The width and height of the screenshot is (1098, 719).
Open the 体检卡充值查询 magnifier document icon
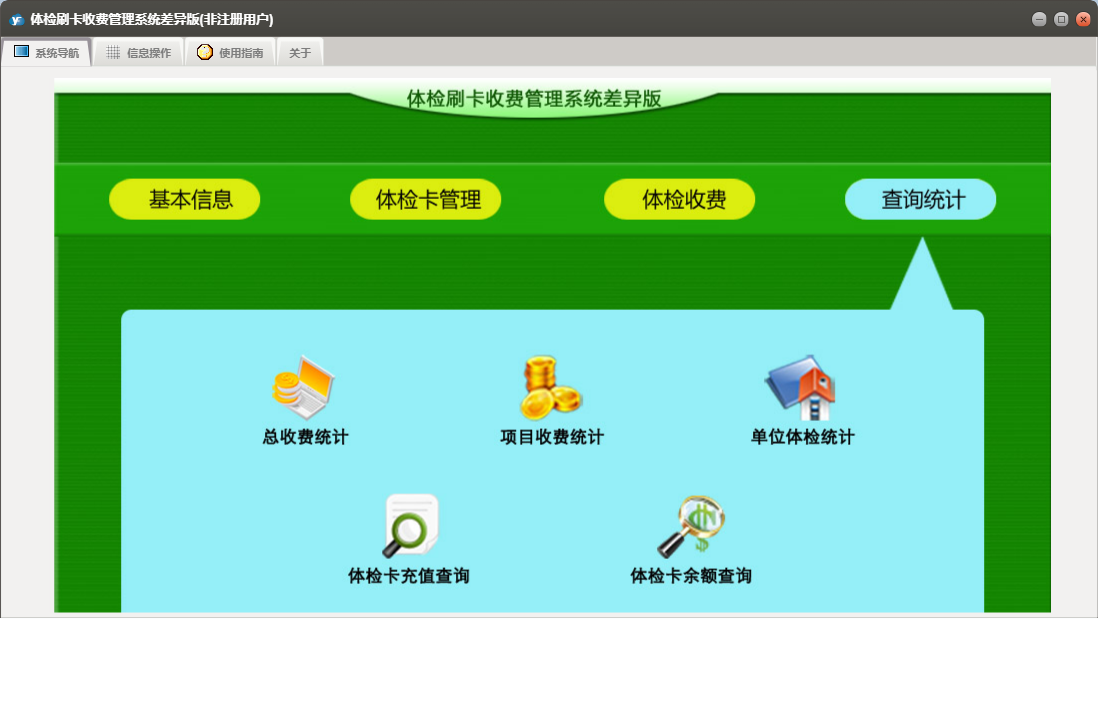coord(411,526)
